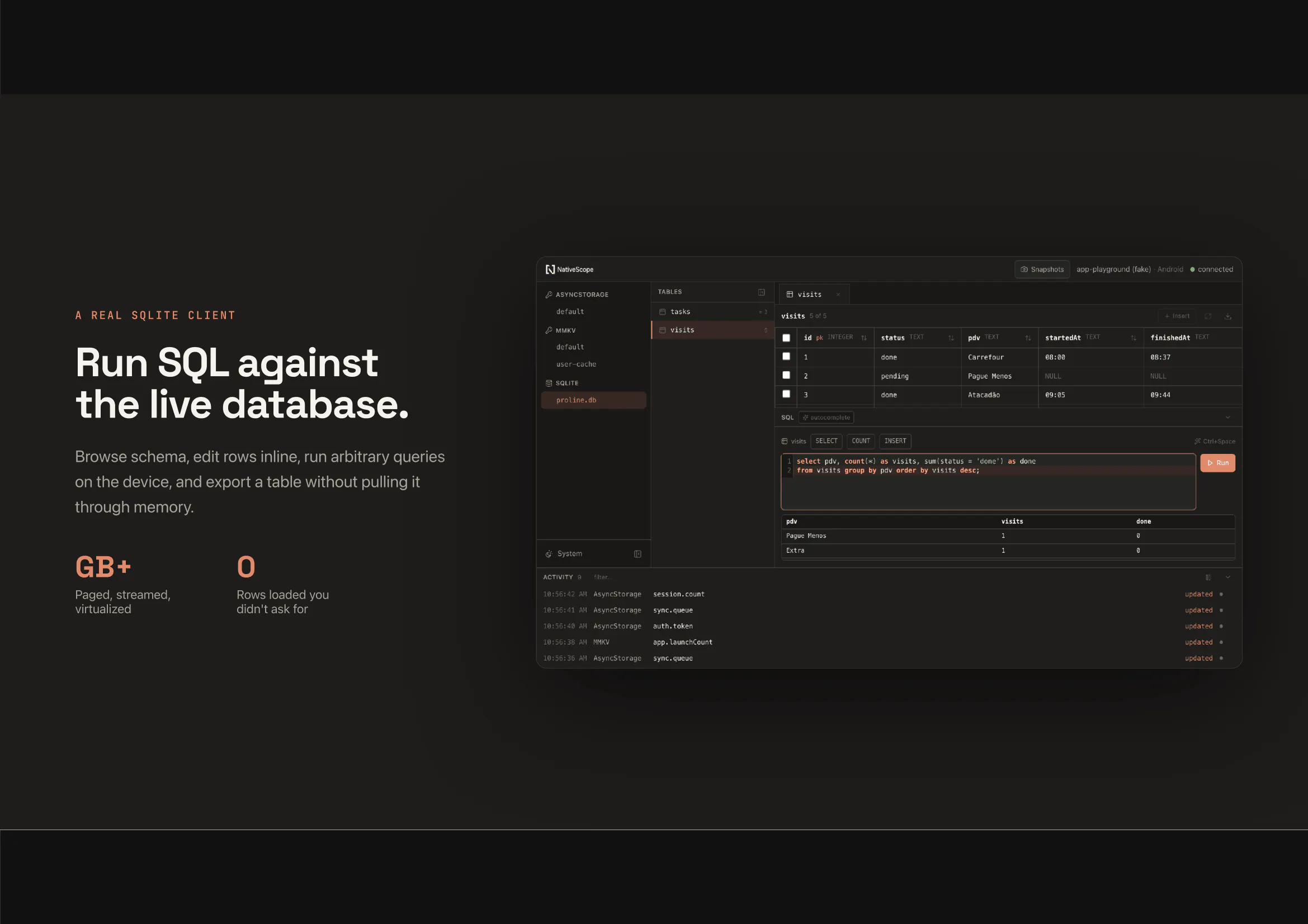
Task: Select the app.launchCount activity entry
Action: [889, 642]
